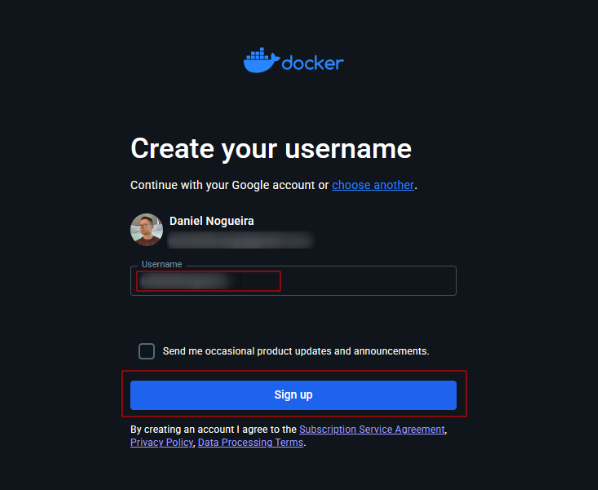This screenshot has height=490, width=598.
Task: Select Daniel Nogueira's profile avatar photo
Action: (x=146, y=230)
